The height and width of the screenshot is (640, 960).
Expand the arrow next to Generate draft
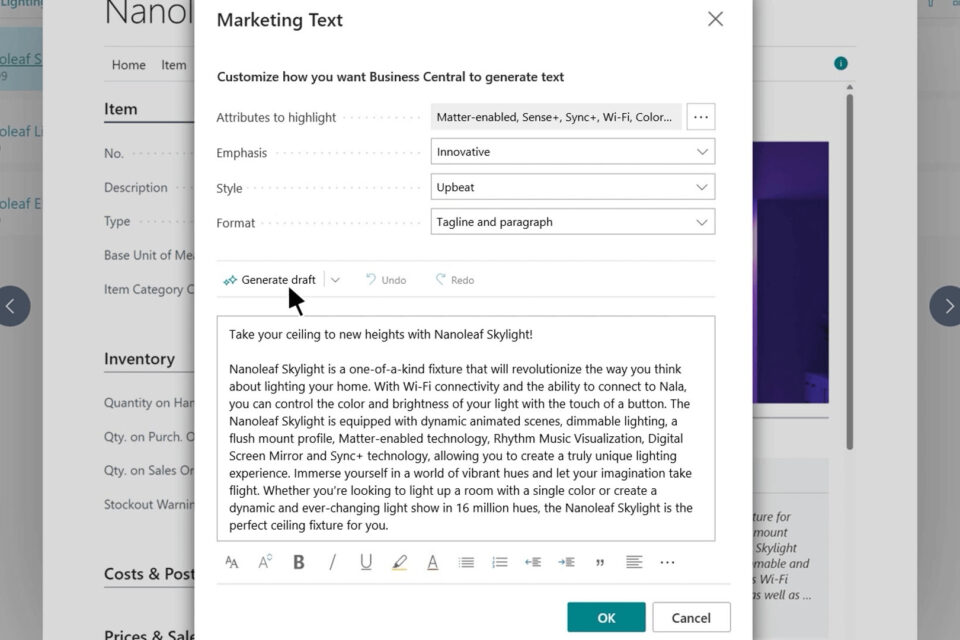point(335,280)
